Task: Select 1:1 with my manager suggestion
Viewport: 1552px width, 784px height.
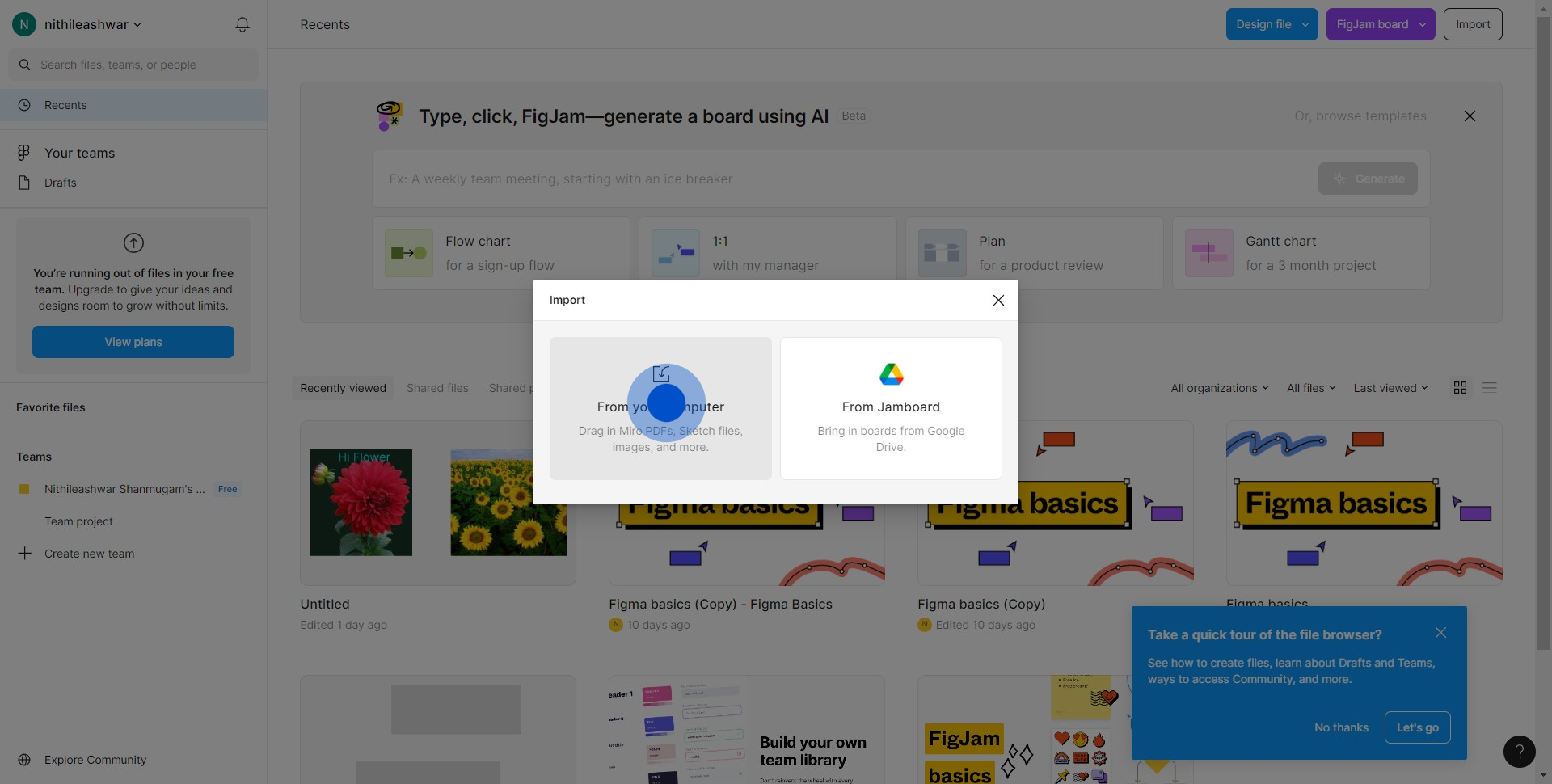Action: click(768, 253)
